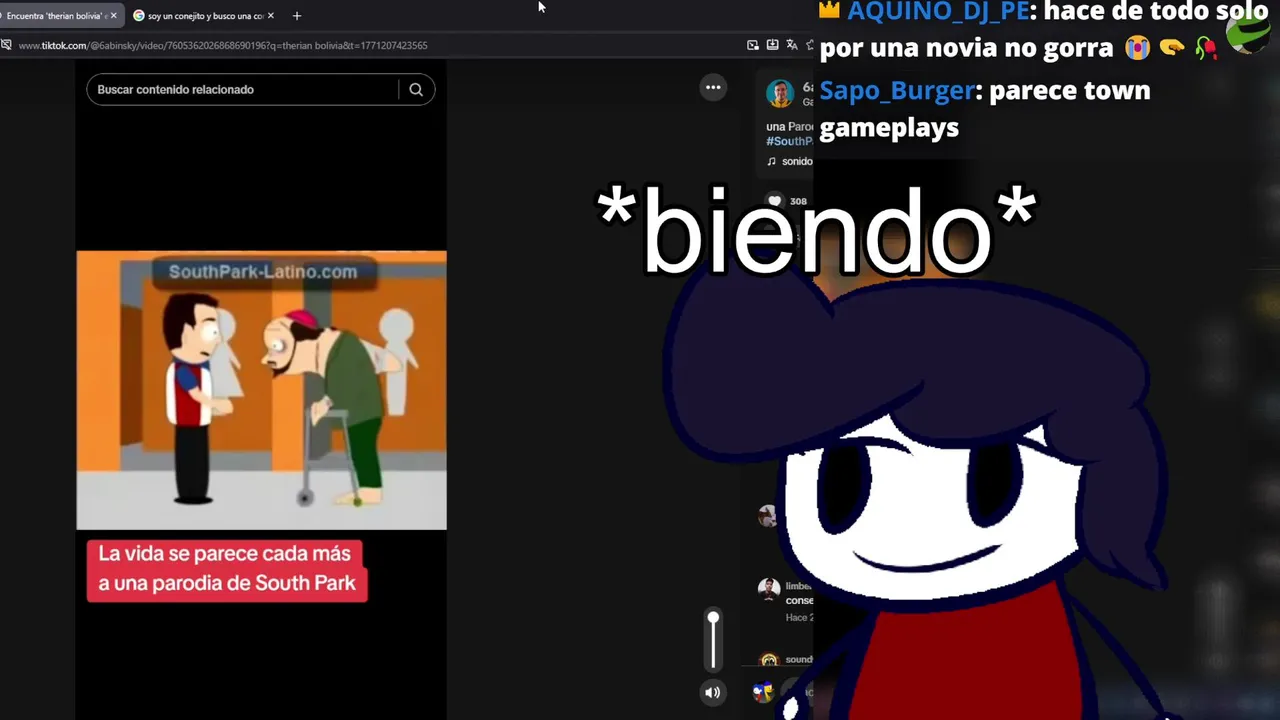Select the 'Encuentra therian bolivia' tab
Screen dimensions: 1280x720
click(x=59, y=16)
